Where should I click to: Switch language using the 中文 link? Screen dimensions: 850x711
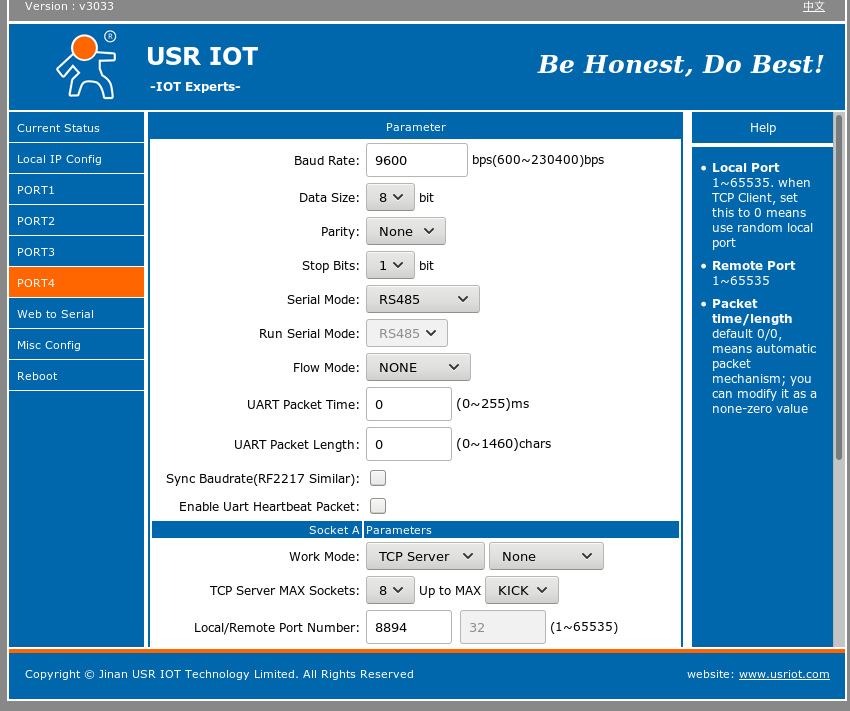[x=813, y=7]
